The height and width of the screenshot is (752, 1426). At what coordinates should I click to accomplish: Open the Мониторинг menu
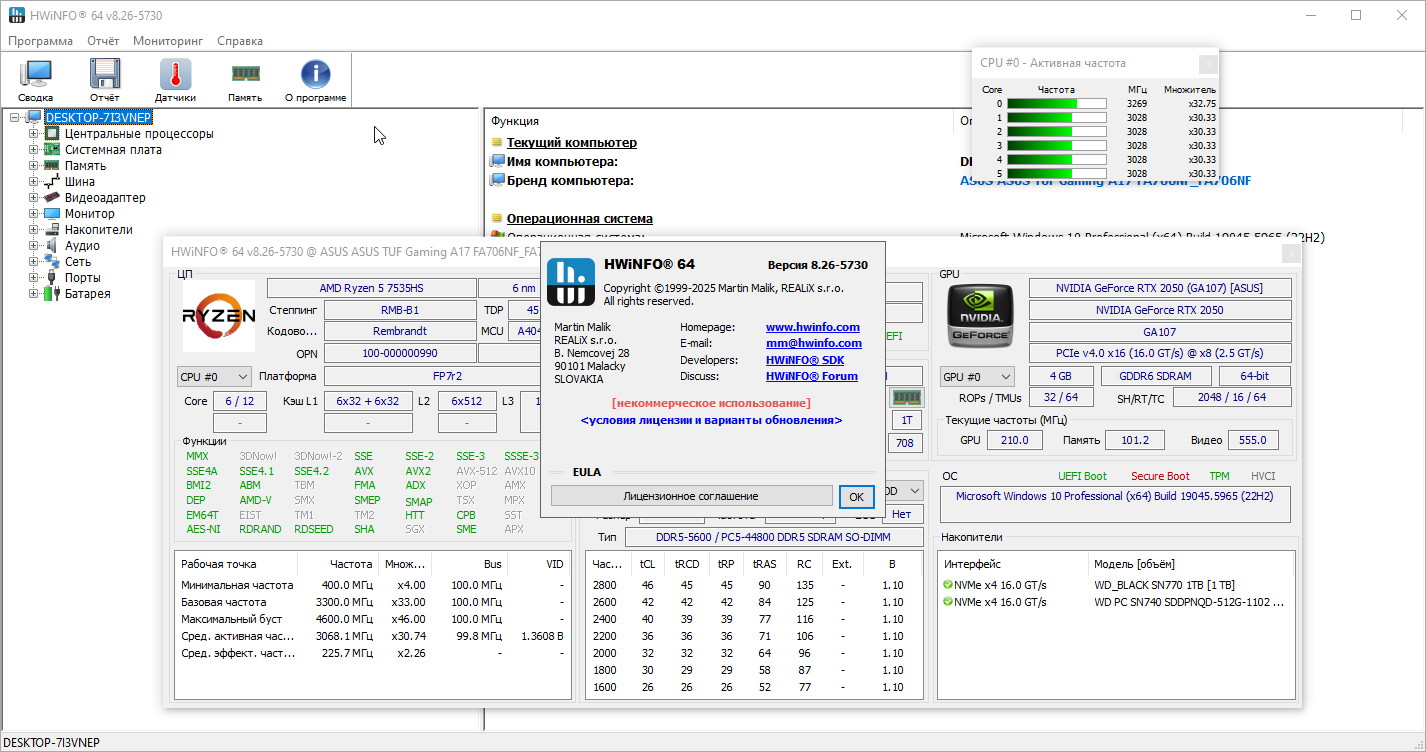(168, 41)
